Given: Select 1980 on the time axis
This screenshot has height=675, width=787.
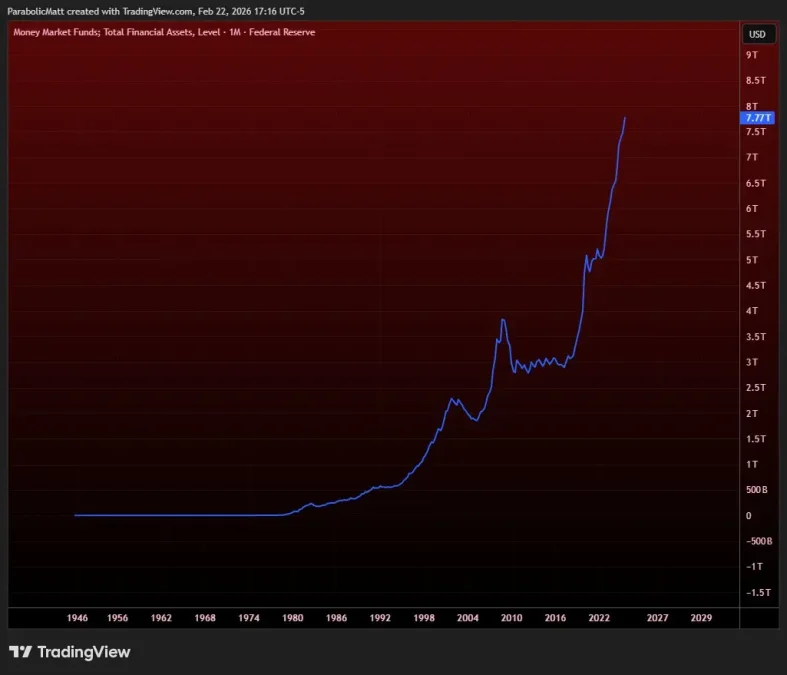Looking at the screenshot, I should tap(292, 619).
